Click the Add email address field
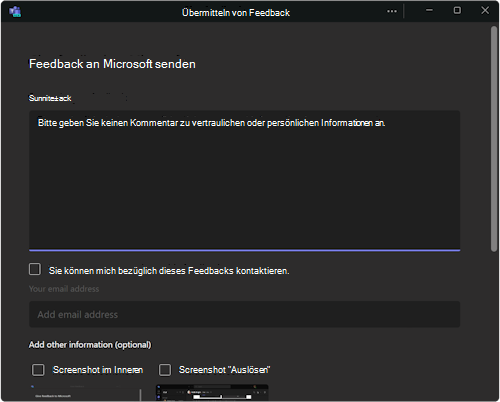Screen dimensions: 500x402 (x=244, y=314)
